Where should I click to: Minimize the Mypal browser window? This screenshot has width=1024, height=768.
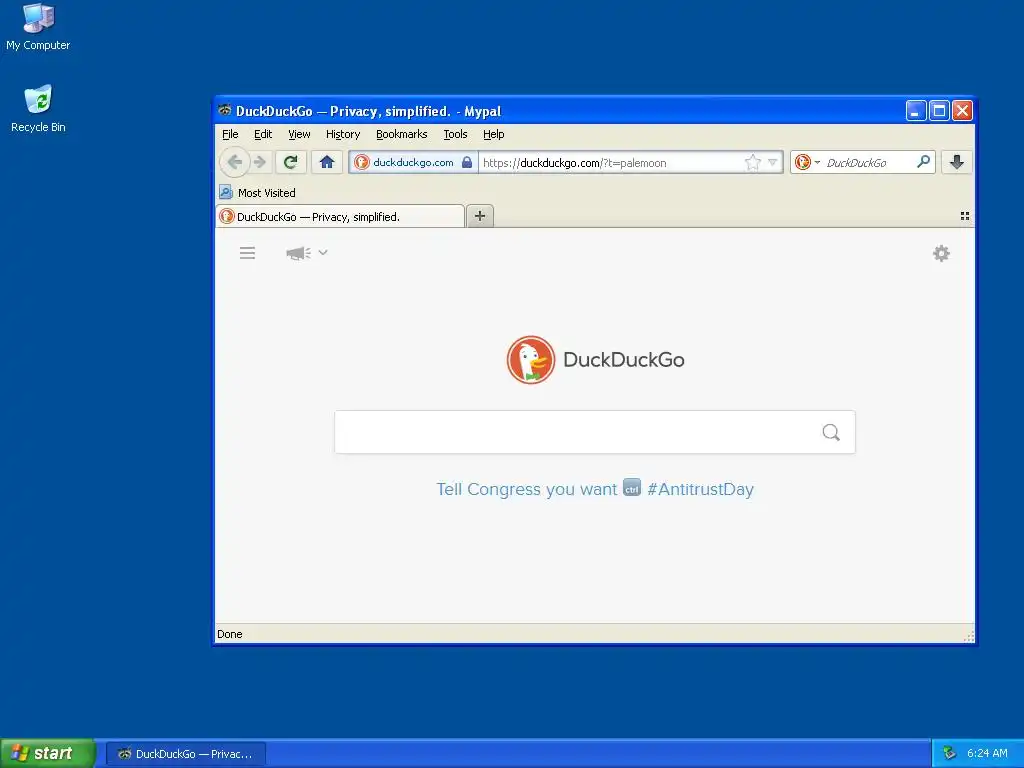(916, 111)
